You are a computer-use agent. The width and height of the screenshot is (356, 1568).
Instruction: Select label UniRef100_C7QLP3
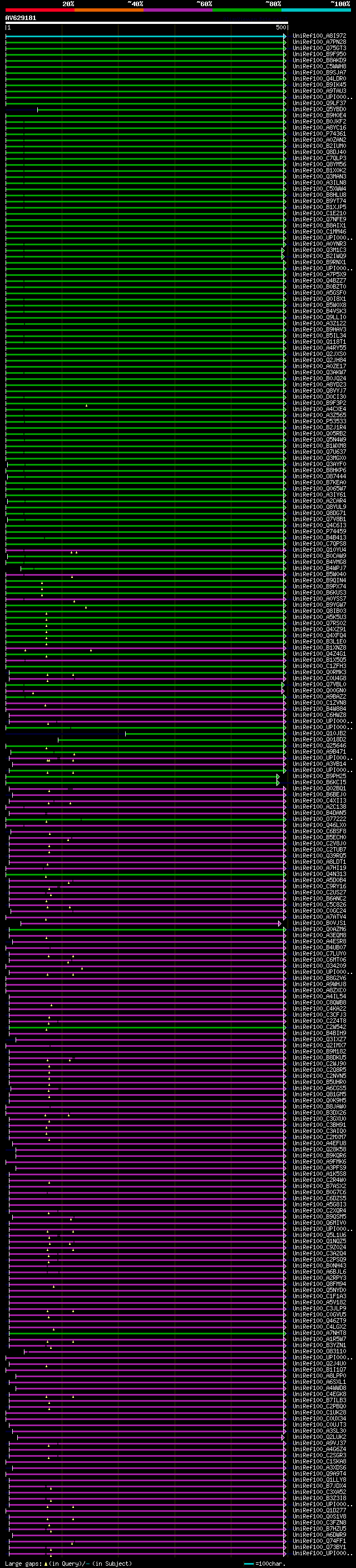coord(319,159)
